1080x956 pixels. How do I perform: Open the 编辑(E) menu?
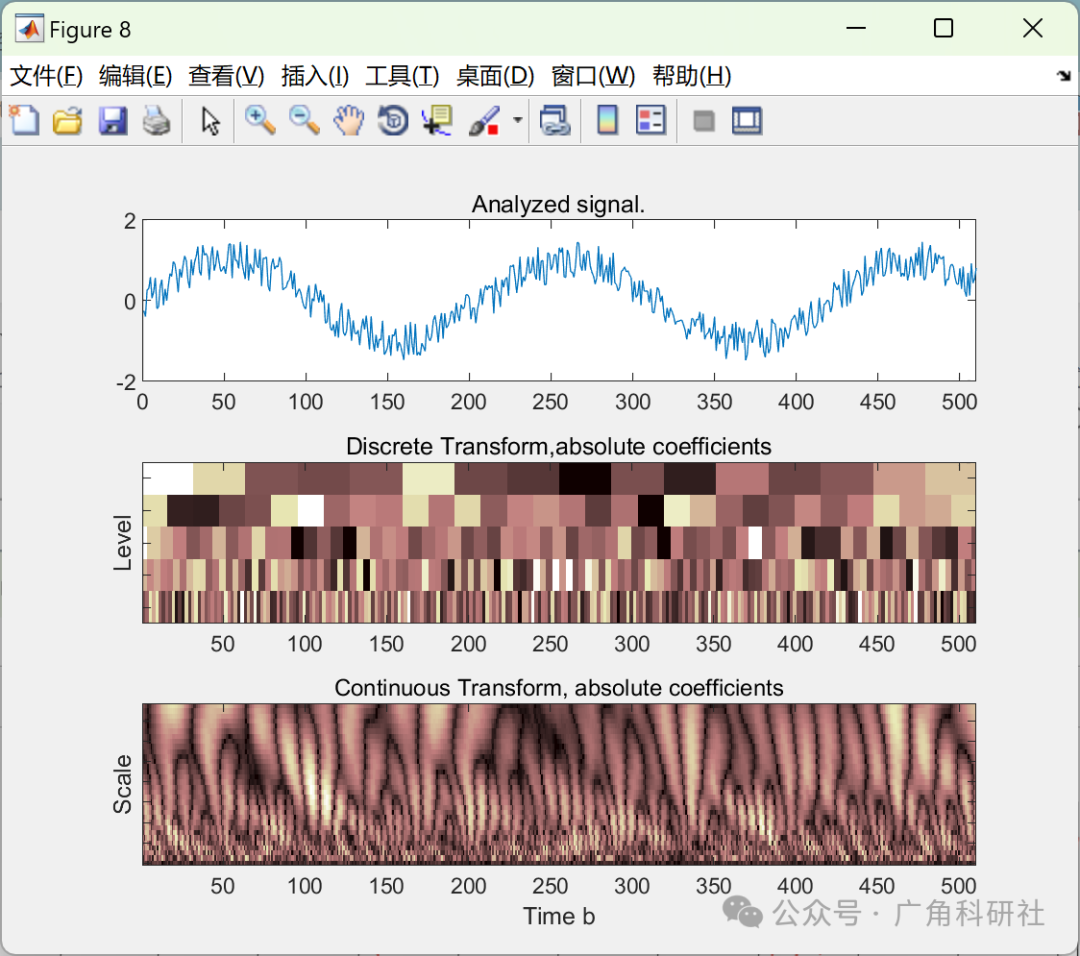pos(135,76)
